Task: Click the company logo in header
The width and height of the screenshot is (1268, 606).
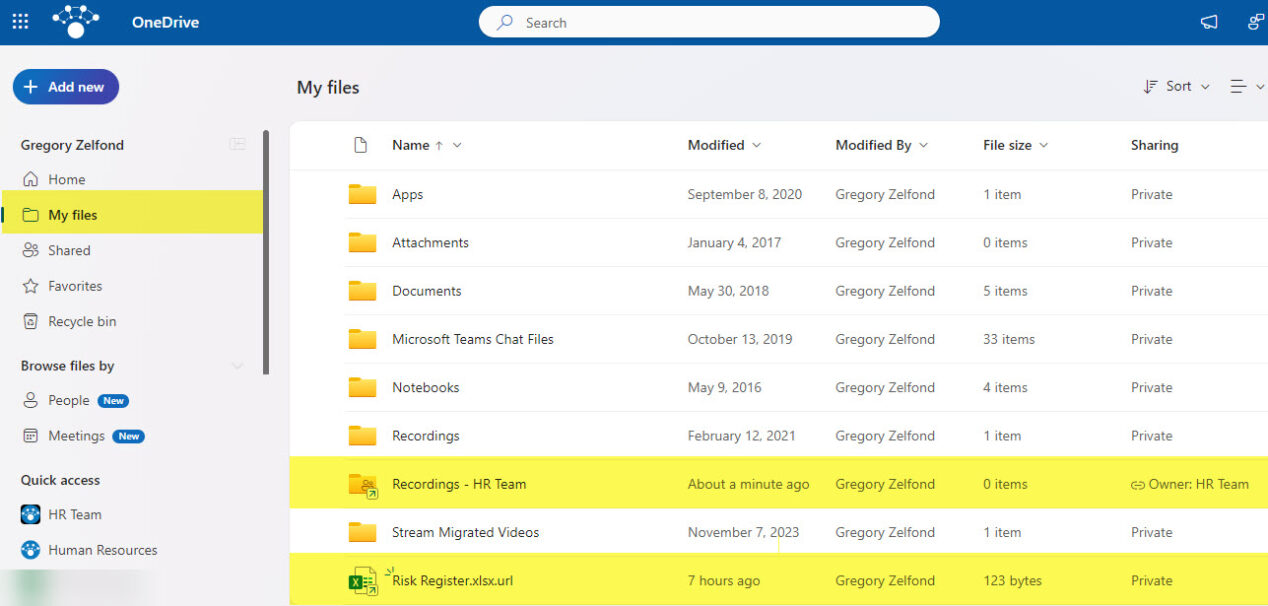Action: 76,21
